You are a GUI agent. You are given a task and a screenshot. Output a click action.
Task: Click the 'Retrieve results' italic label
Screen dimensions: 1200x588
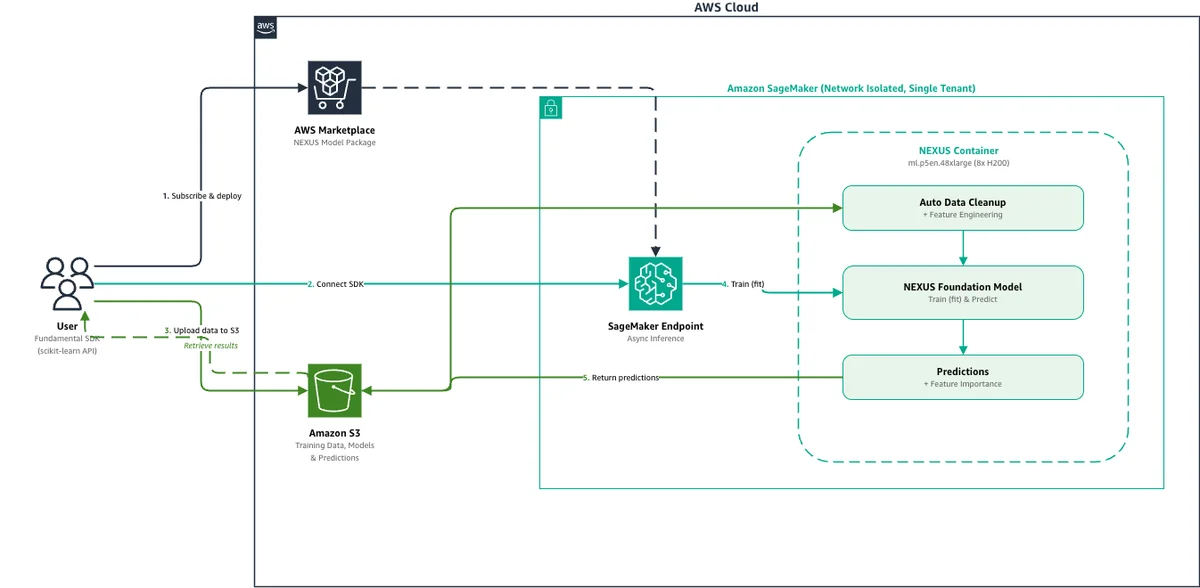pyautogui.click(x=210, y=345)
